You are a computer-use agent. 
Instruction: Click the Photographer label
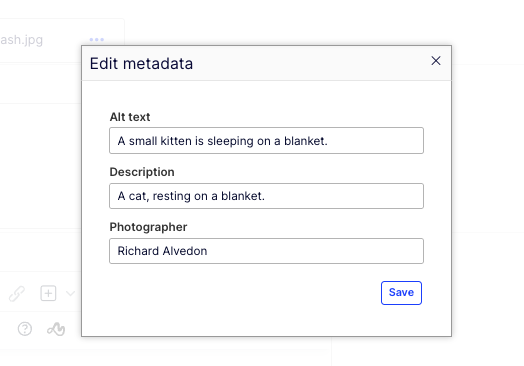click(x=148, y=227)
